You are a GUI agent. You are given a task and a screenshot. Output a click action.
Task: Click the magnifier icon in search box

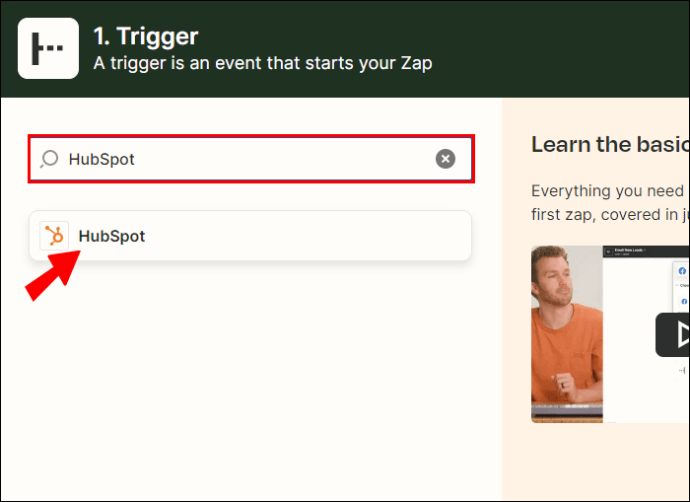click(49, 159)
